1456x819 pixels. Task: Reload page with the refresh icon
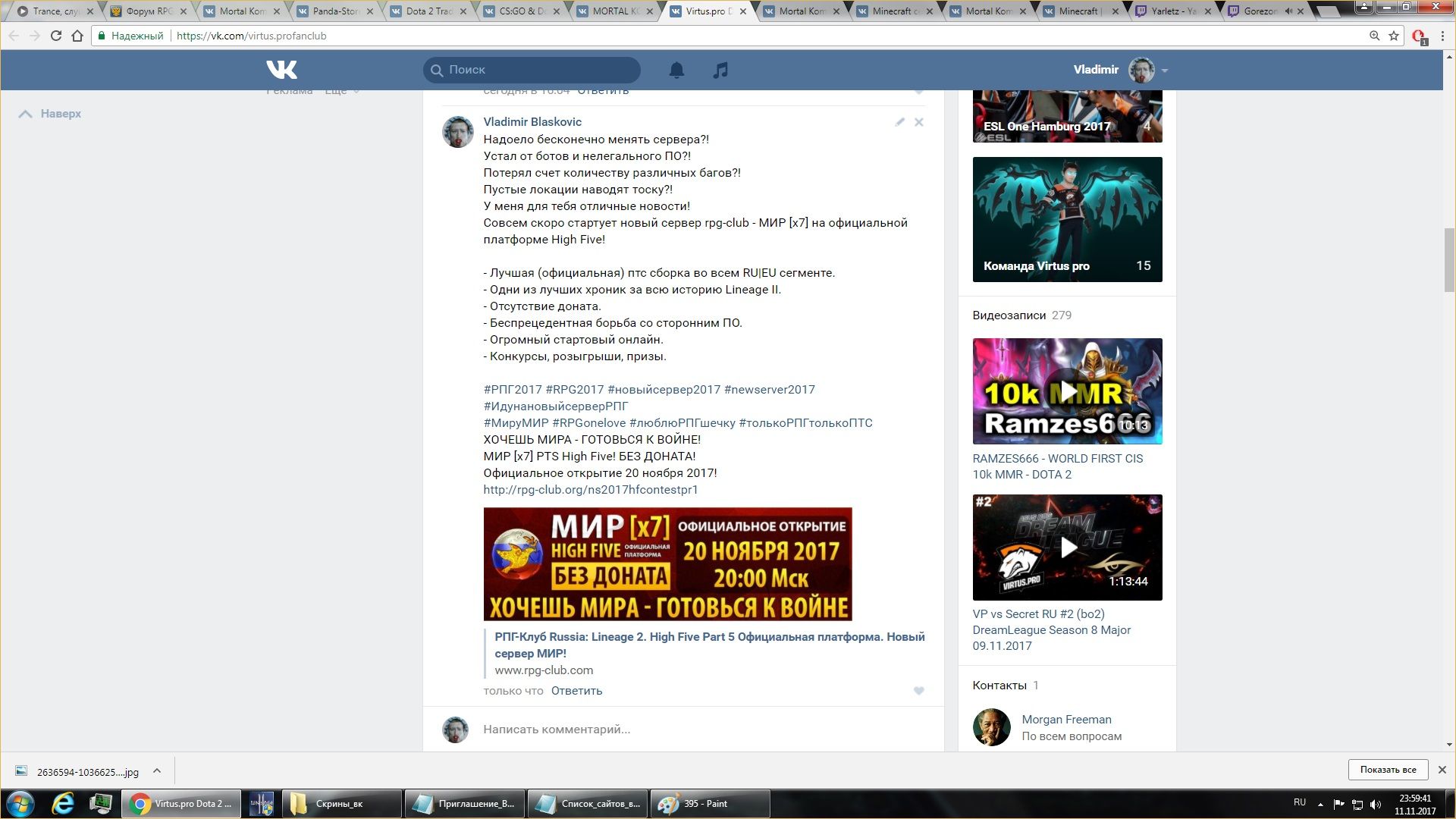click(55, 36)
